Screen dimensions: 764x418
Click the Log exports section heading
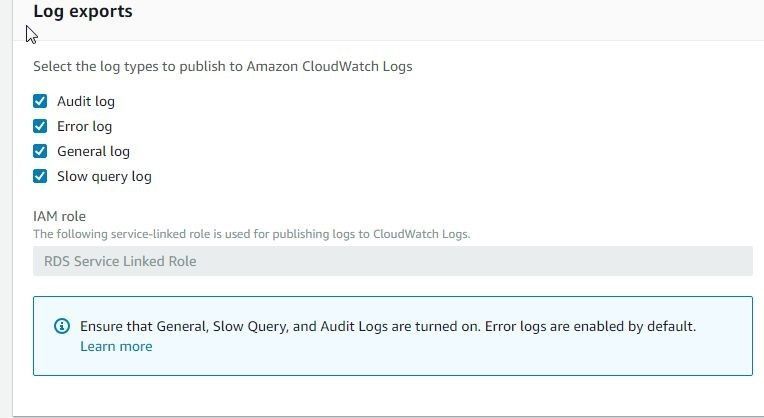coord(83,11)
